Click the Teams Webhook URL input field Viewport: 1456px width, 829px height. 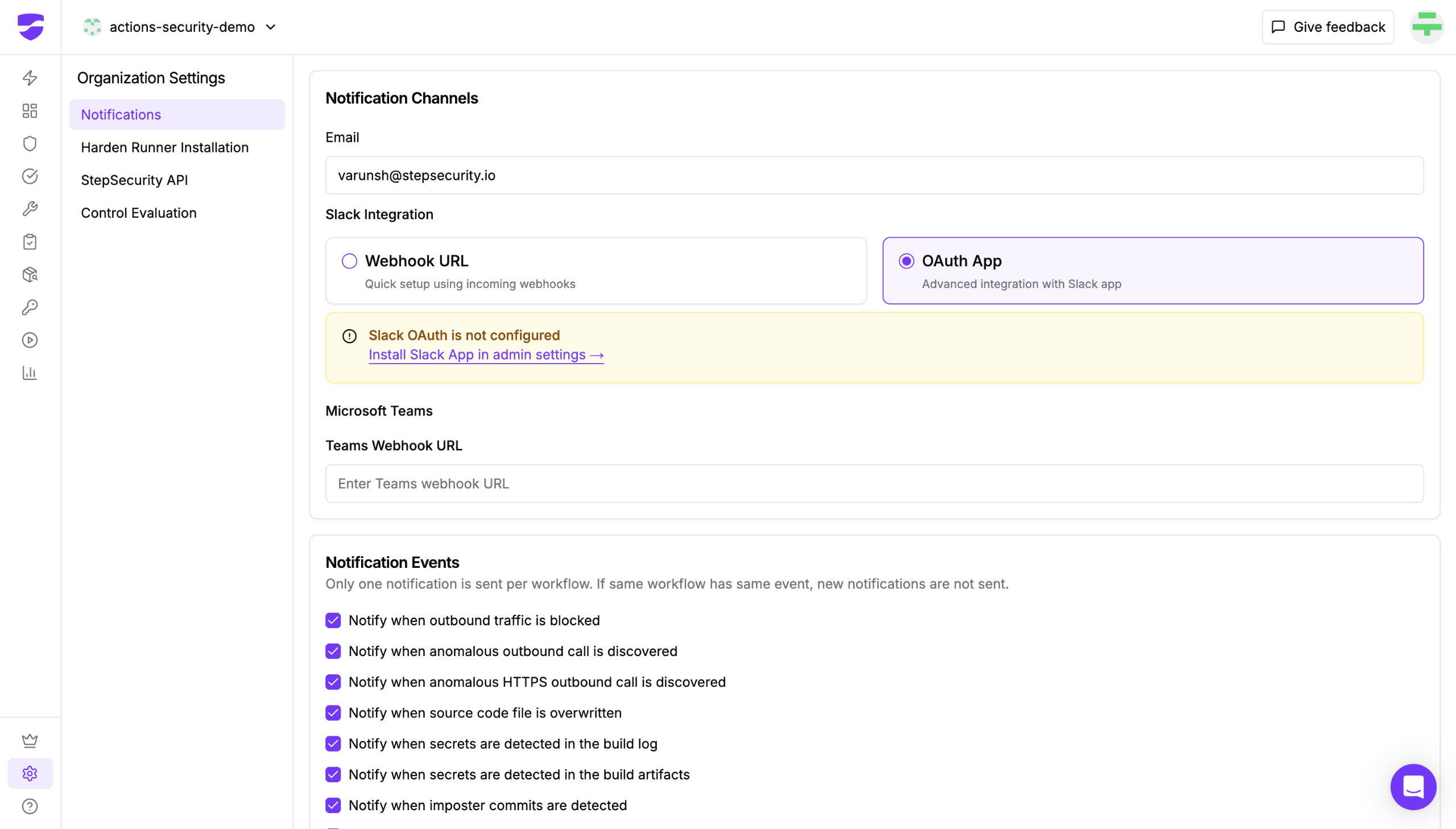click(x=875, y=484)
